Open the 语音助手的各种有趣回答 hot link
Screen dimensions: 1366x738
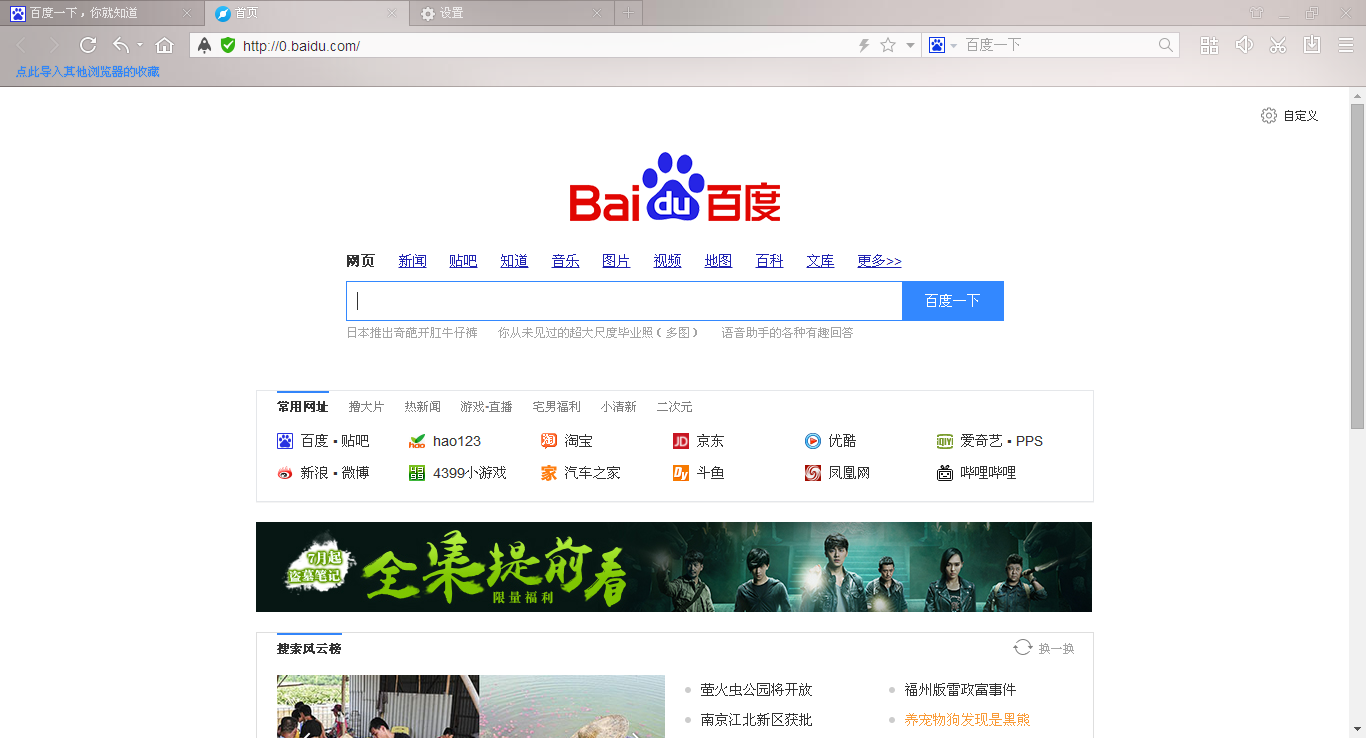787,333
